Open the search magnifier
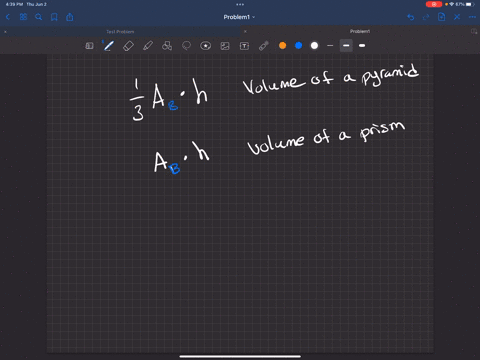This screenshot has height=360, width=480. [39, 17]
